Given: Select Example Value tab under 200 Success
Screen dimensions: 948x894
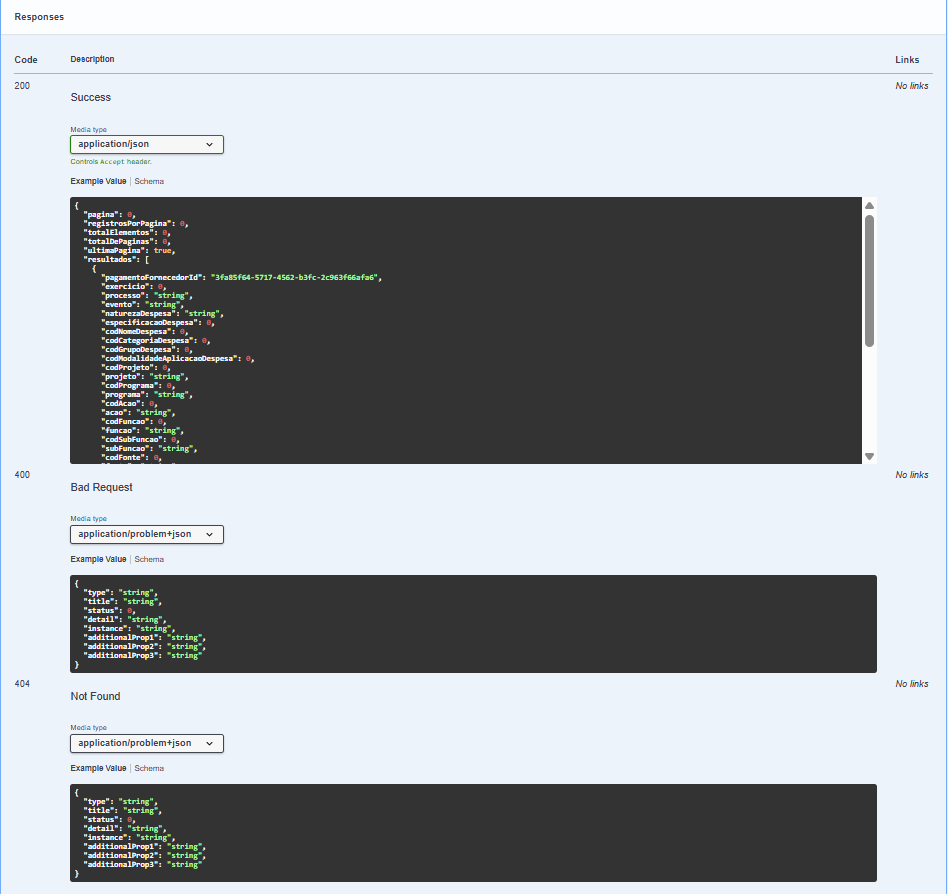Looking at the screenshot, I should [x=99, y=181].
